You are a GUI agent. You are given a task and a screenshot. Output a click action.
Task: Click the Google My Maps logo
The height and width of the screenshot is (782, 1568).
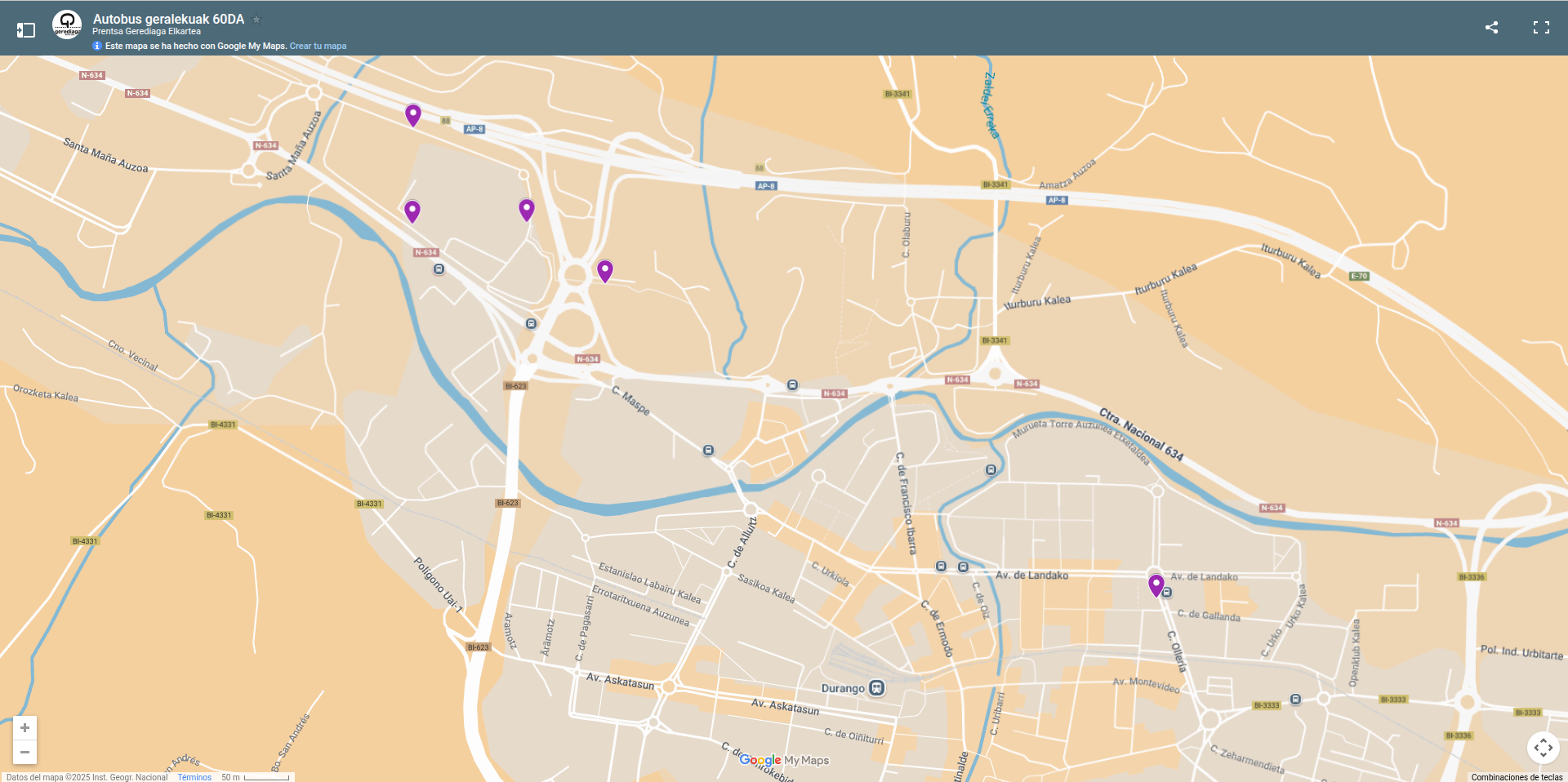(783, 760)
